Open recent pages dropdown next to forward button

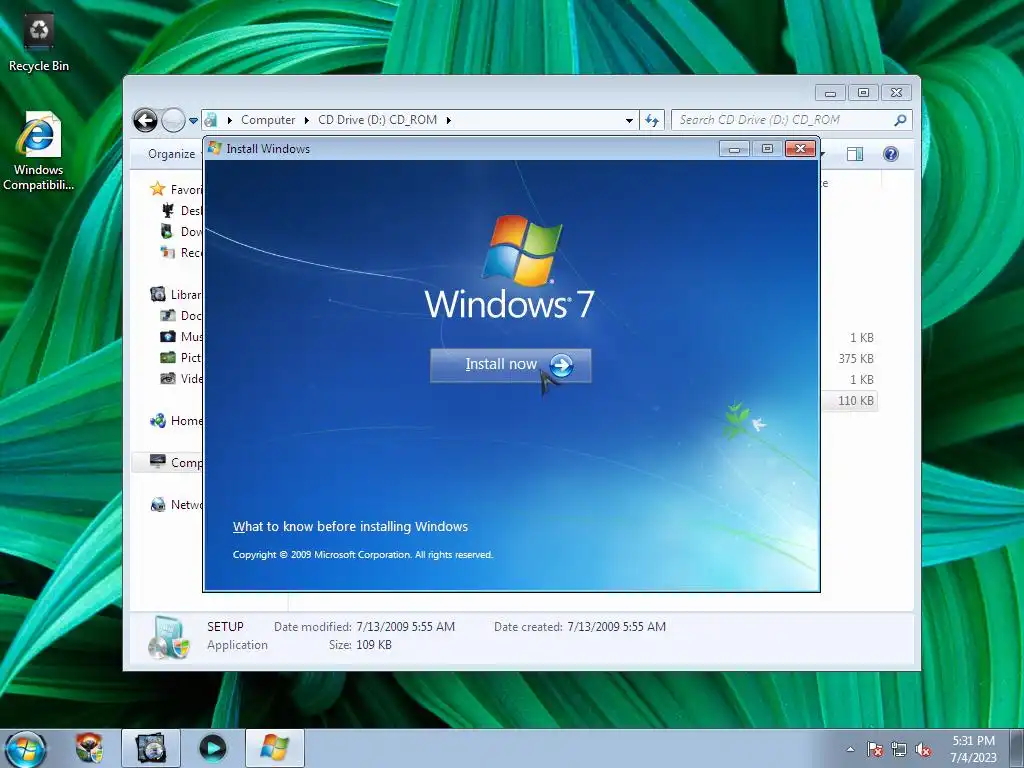pyautogui.click(x=193, y=121)
